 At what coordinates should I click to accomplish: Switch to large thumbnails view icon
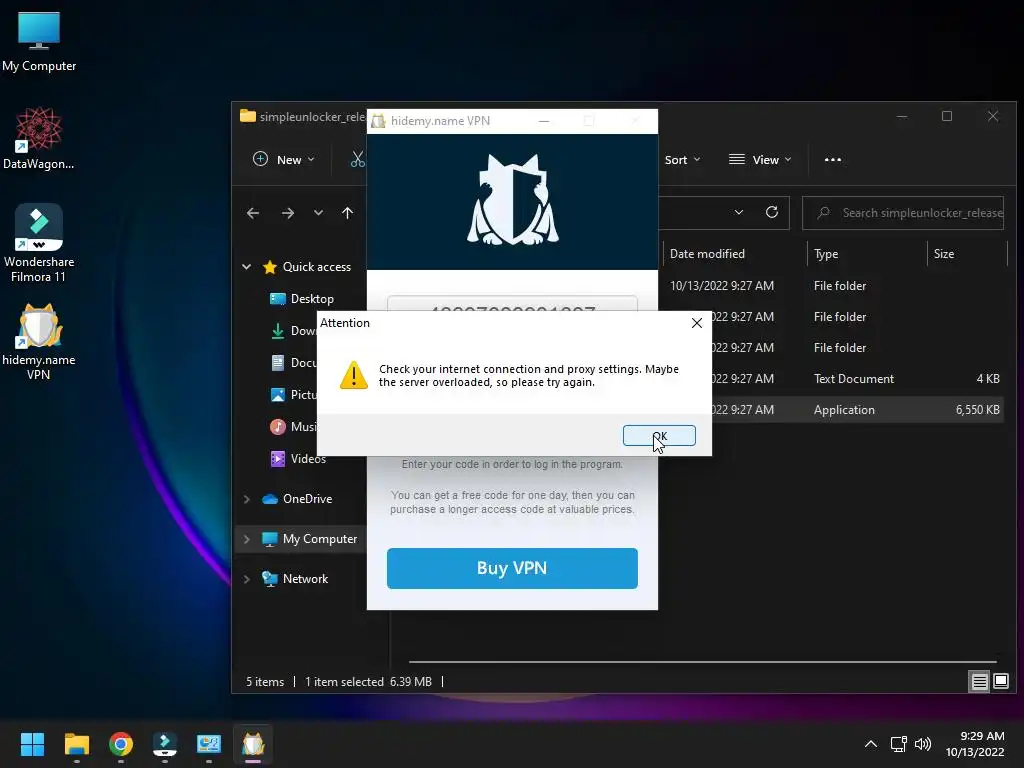coord(1001,682)
